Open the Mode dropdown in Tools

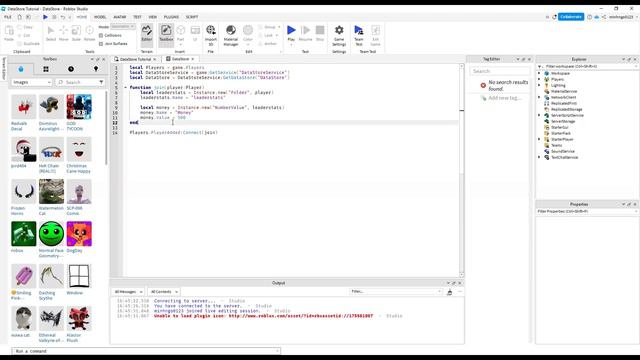(x=123, y=27)
